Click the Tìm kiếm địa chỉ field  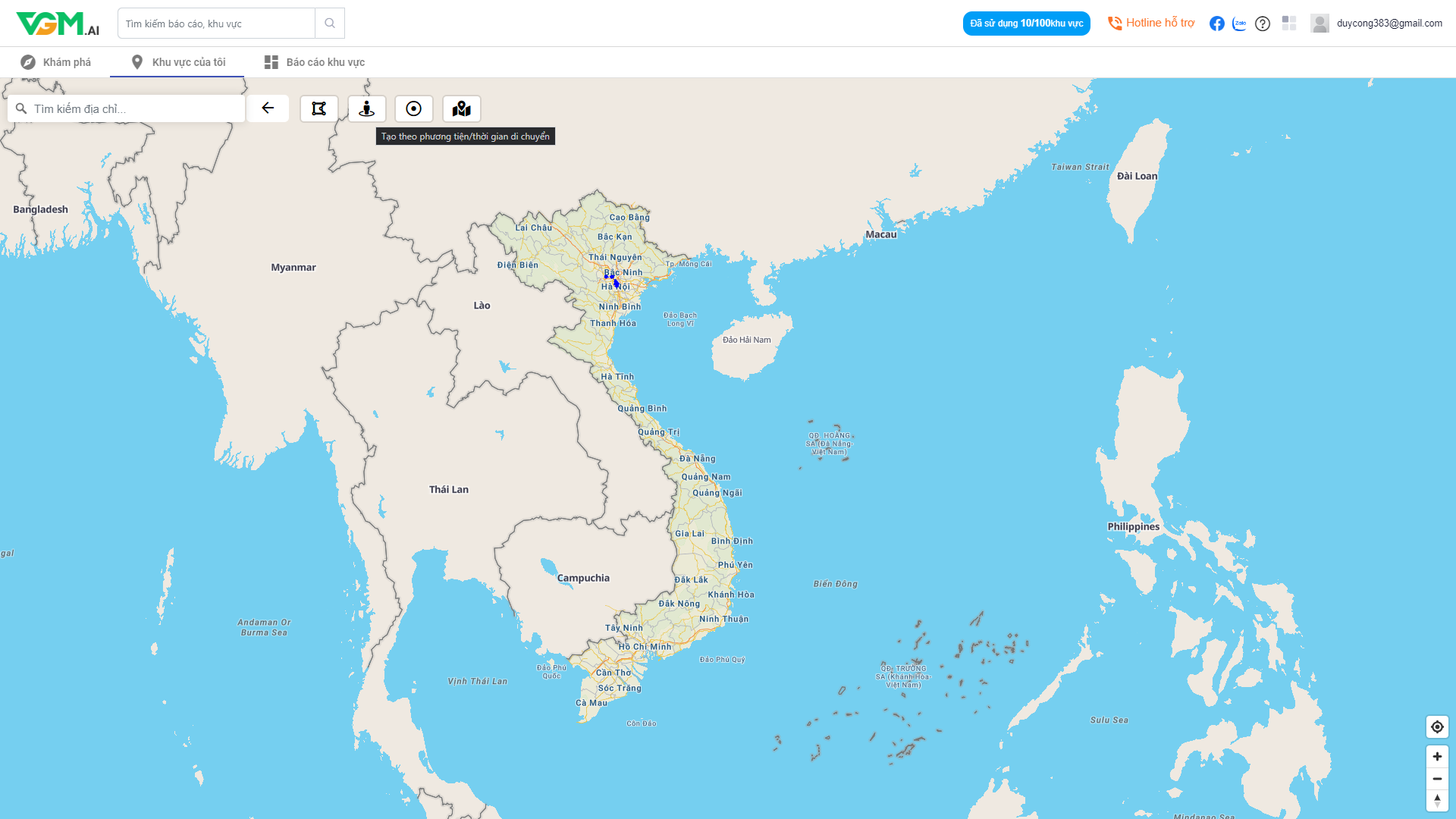point(133,108)
